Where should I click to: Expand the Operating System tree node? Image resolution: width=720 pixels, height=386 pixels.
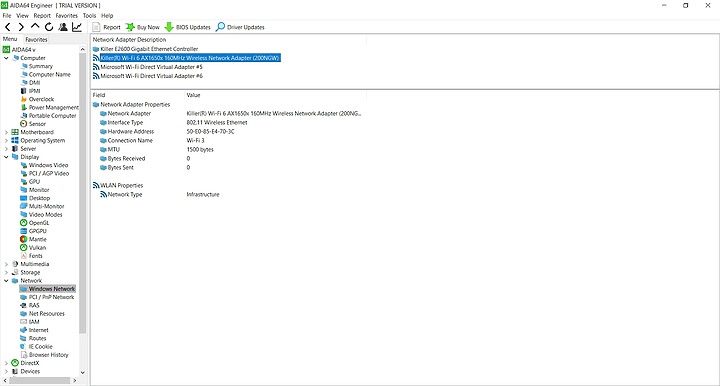pos(6,140)
